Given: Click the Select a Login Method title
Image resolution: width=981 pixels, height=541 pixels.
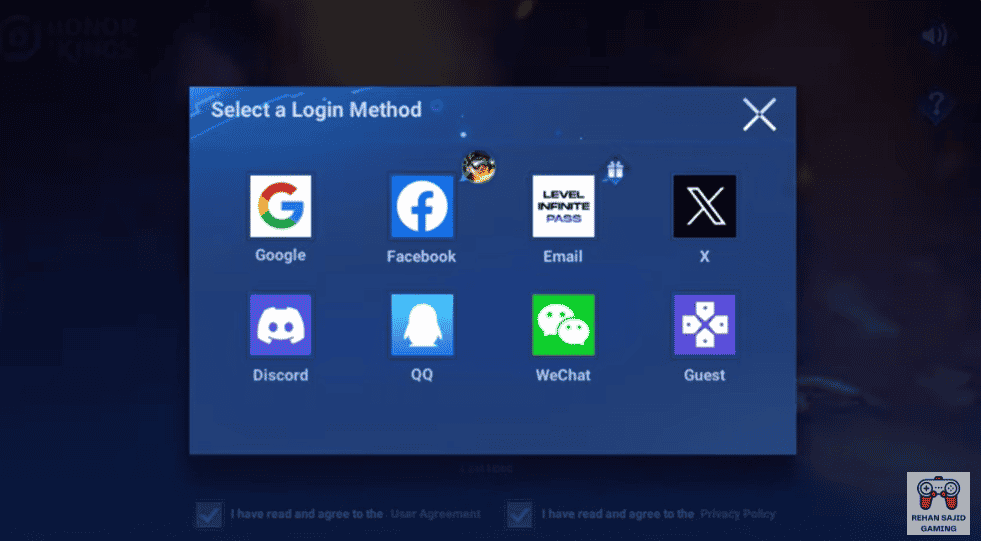Looking at the screenshot, I should (x=316, y=110).
